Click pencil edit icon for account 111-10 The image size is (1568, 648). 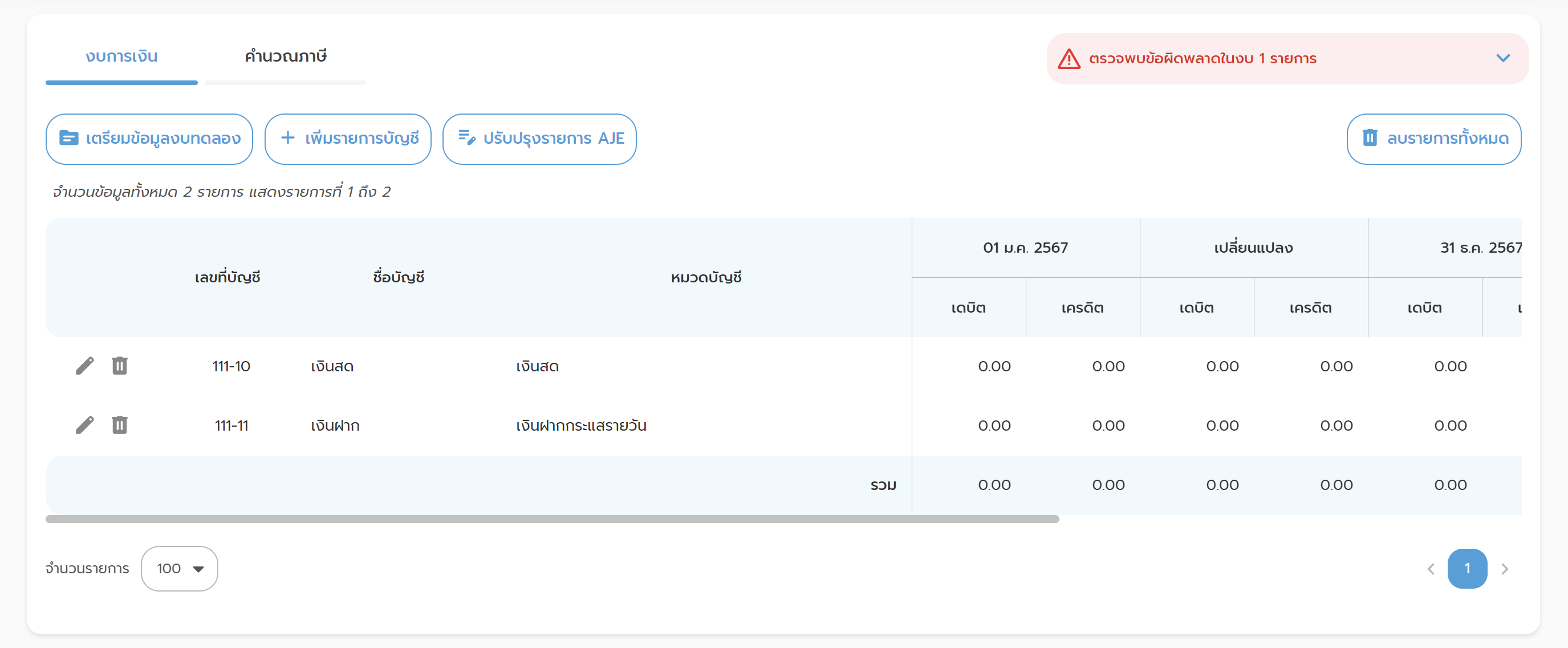coord(84,366)
